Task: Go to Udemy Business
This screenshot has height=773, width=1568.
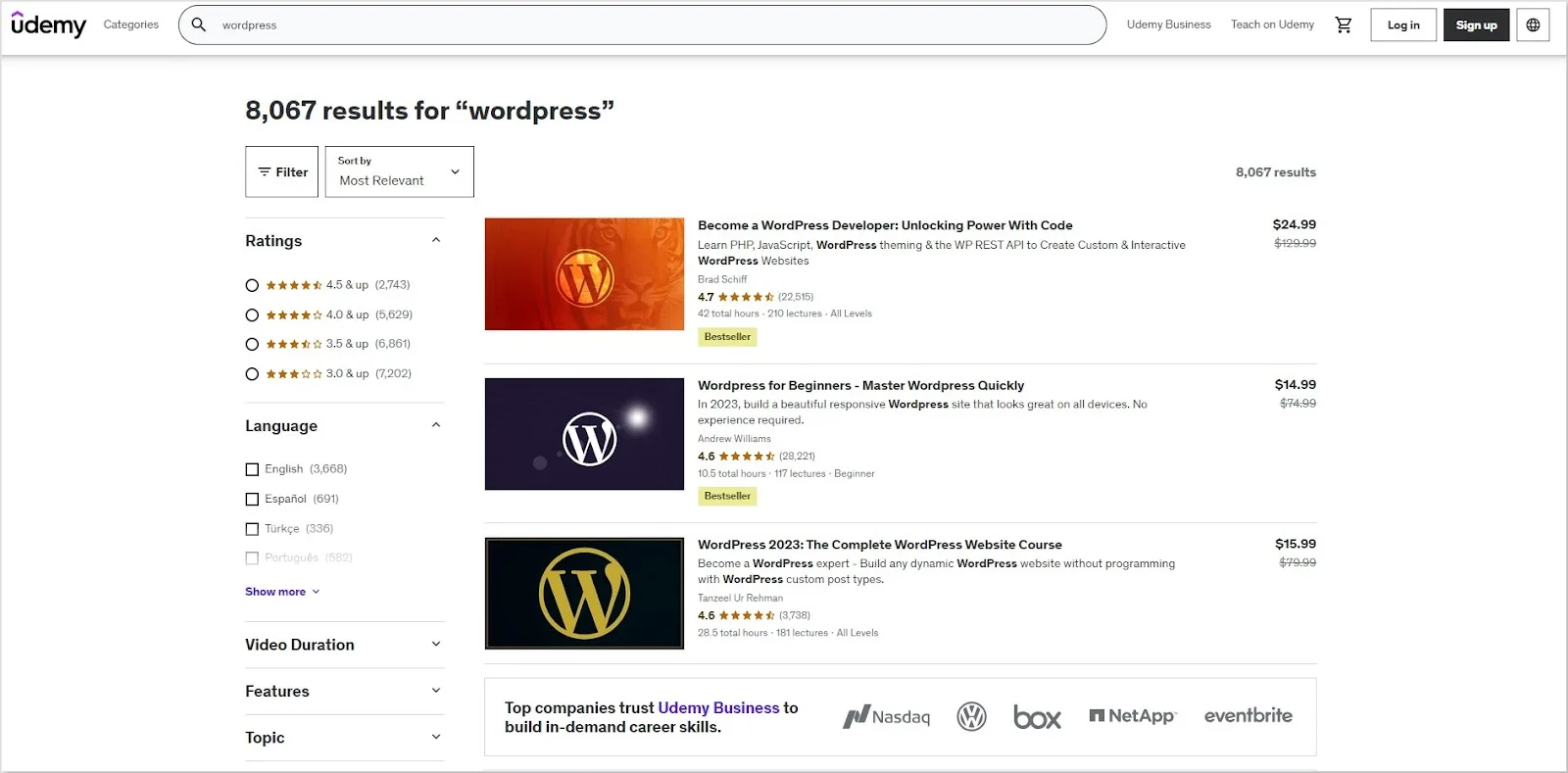Action: click(x=1168, y=24)
